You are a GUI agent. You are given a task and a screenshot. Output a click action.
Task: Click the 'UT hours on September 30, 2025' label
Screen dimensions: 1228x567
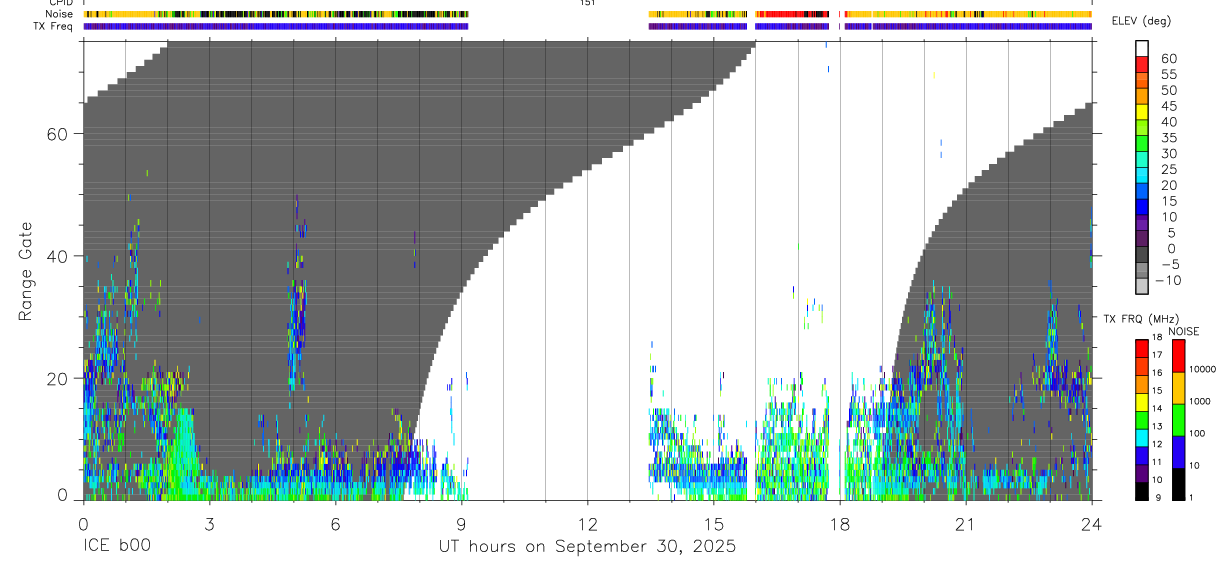coord(587,547)
